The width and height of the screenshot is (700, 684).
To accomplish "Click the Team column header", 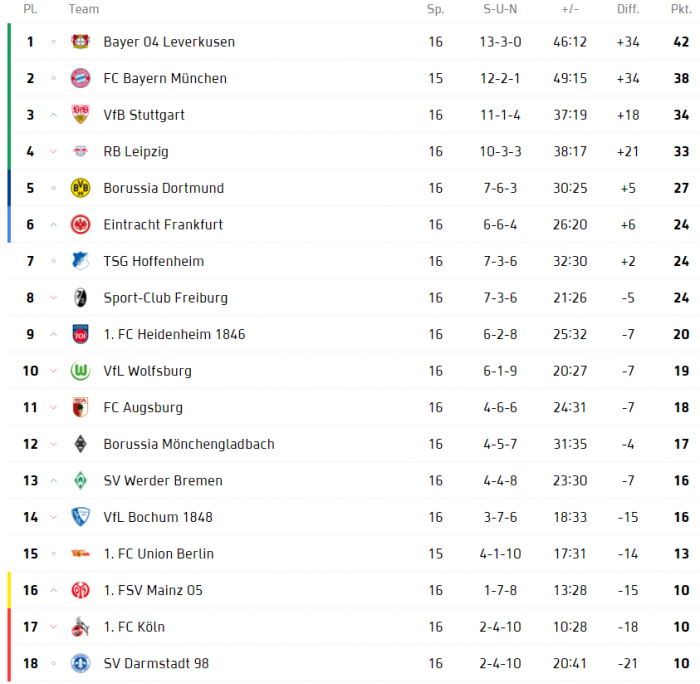I will pyautogui.click(x=83, y=9).
